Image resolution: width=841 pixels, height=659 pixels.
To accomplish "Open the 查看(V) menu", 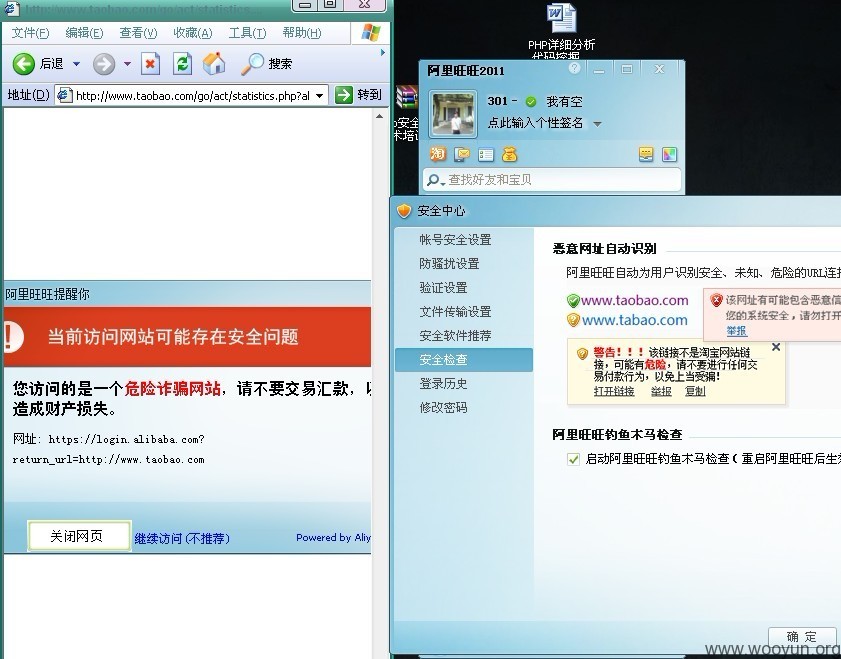I will click(x=138, y=33).
